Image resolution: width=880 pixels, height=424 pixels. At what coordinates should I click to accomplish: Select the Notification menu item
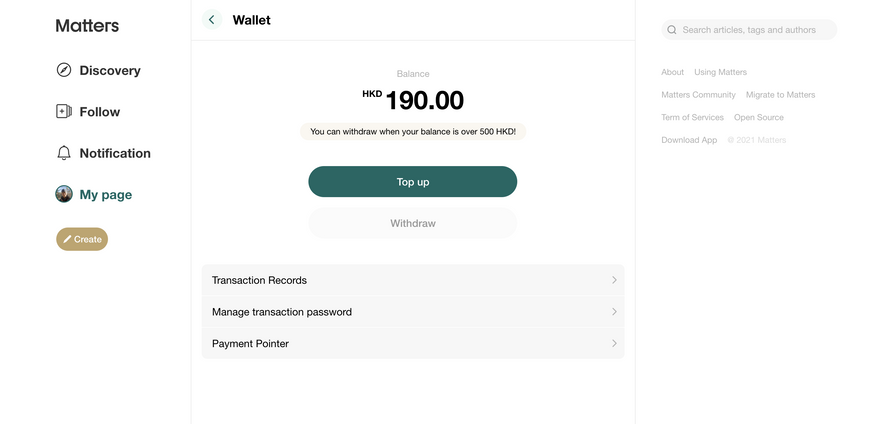coord(115,153)
